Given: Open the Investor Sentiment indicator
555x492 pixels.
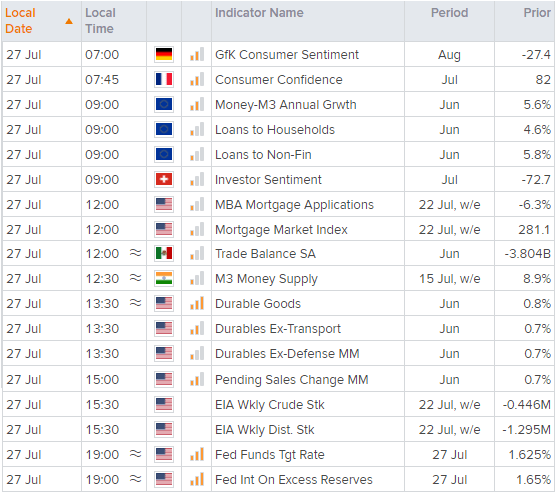Looking at the screenshot, I should [268, 180].
